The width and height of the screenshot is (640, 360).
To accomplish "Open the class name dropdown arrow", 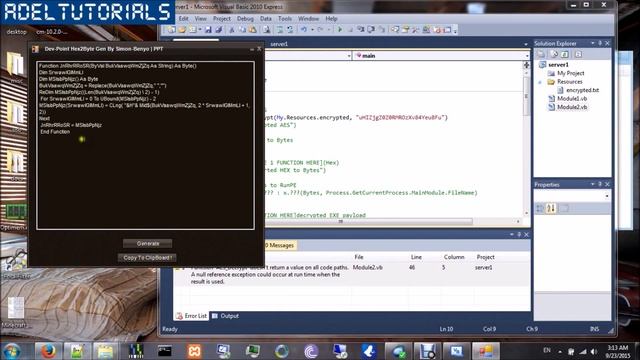I will pos(349,56).
